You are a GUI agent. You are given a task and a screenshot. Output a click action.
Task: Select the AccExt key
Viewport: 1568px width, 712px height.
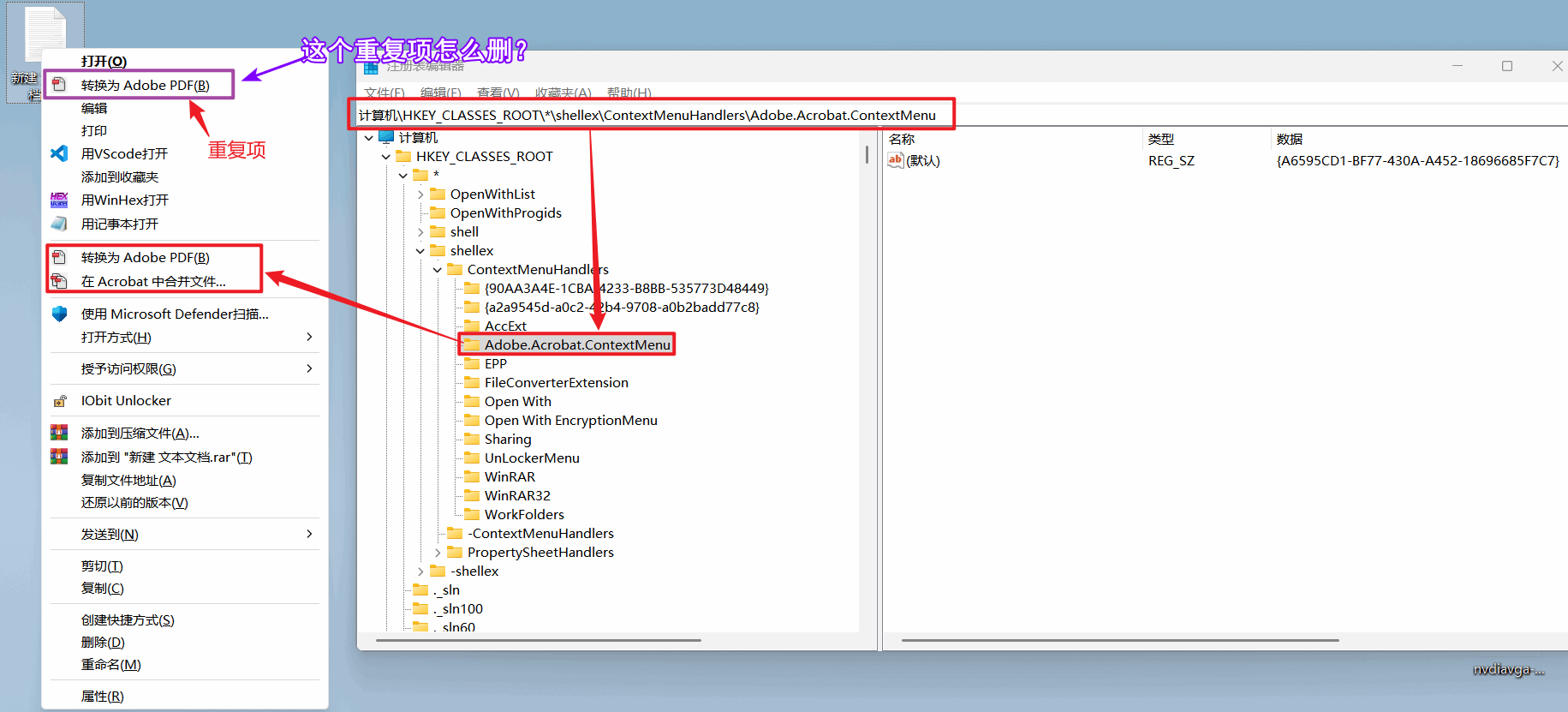(505, 326)
